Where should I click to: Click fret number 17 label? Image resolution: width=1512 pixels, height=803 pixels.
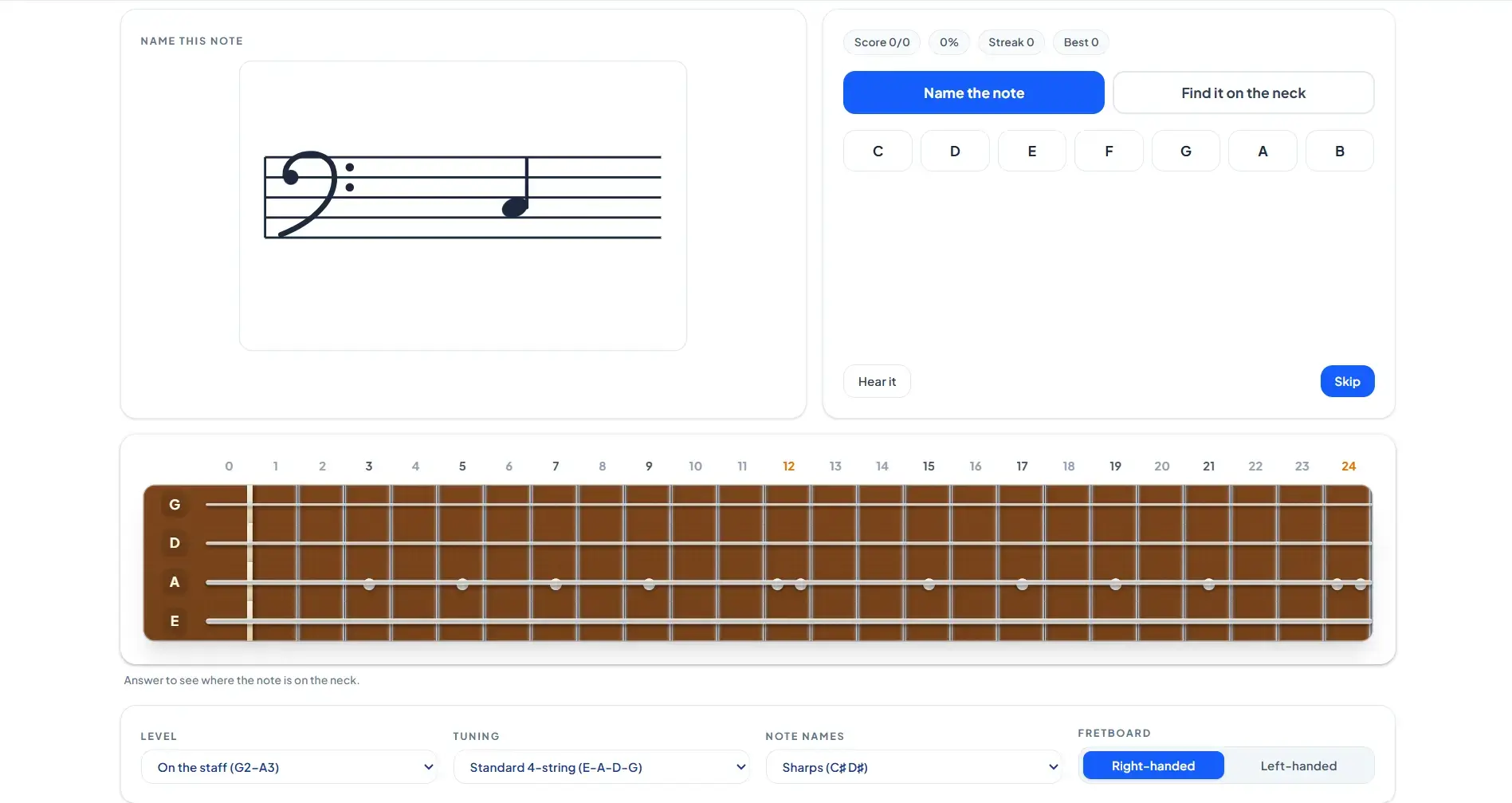[1022, 466]
